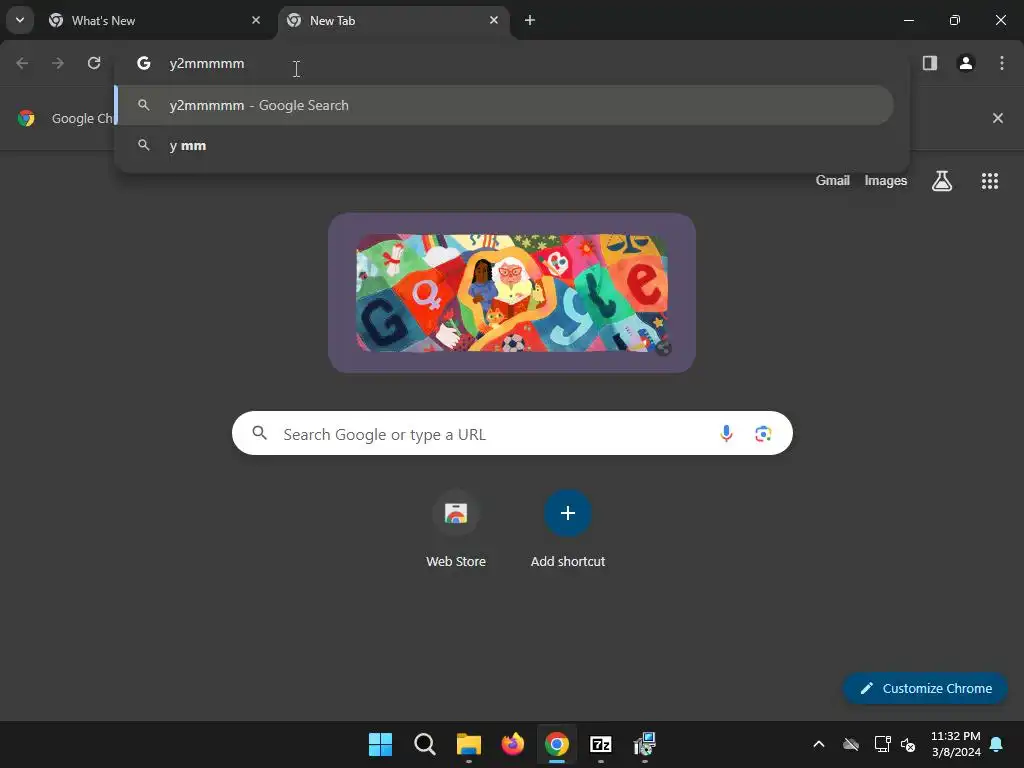Open File Explorer from taskbar
The width and height of the screenshot is (1024, 768).
pos(468,744)
